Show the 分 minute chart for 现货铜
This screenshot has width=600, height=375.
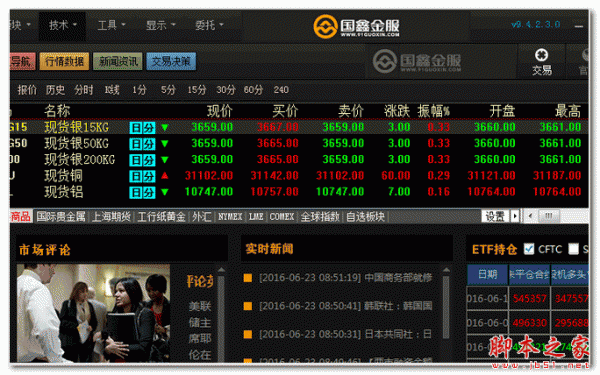click(149, 176)
